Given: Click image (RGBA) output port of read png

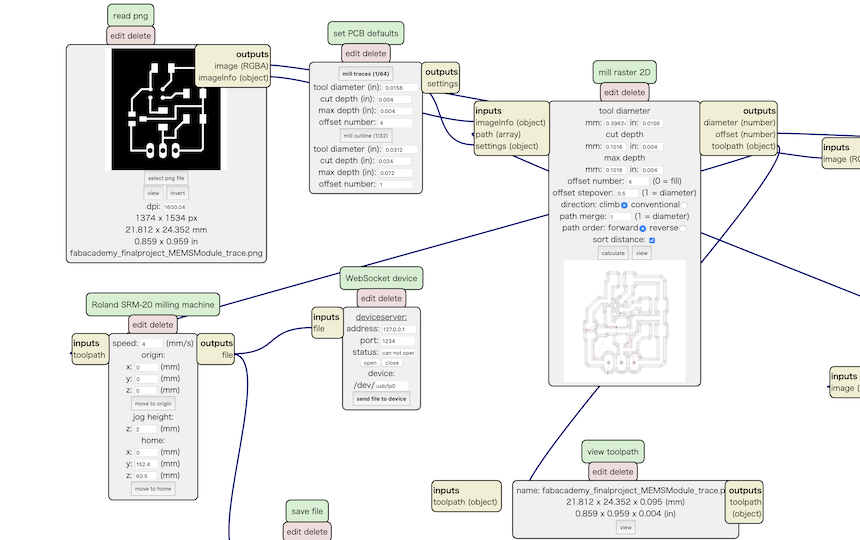Looking at the screenshot, I should click(241, 66).
